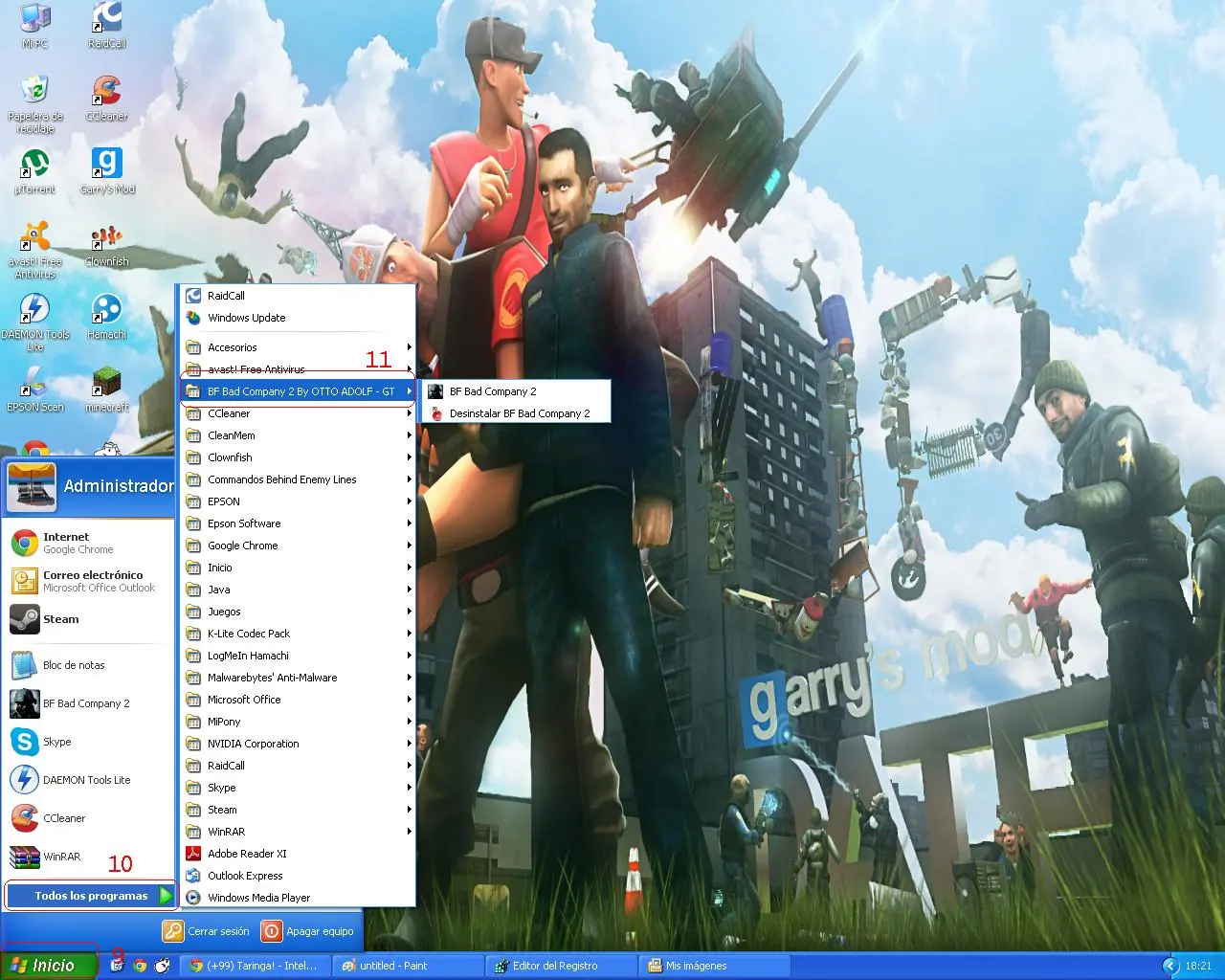Screen dimensions: 1225x980
Task: Click the system tray expand arrow
Action: tap(1169, 966)
